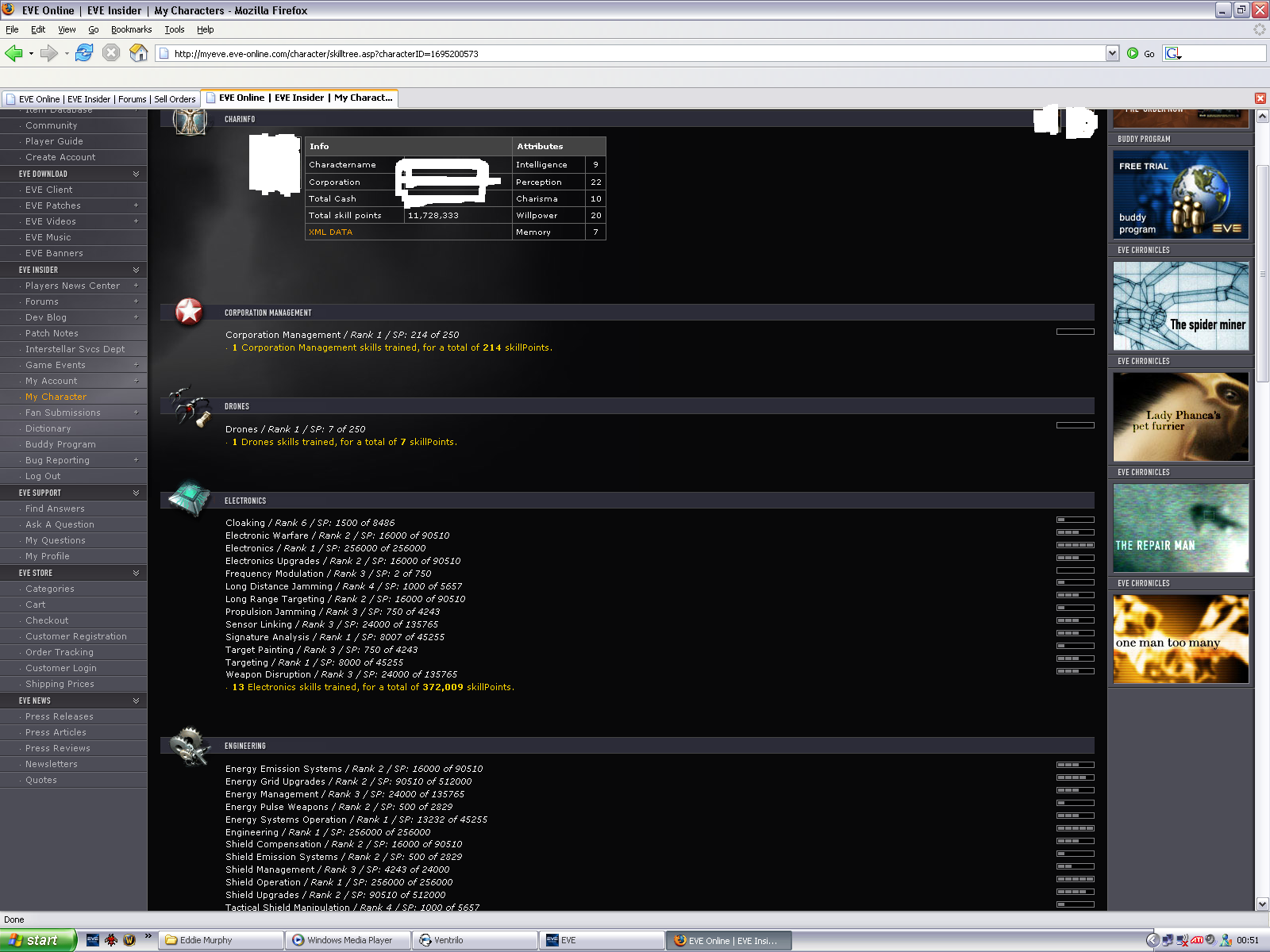Click the Charinfo Vitruvian man icon
This screenshot has width=1270, height=952.
(x=190, y=121)
